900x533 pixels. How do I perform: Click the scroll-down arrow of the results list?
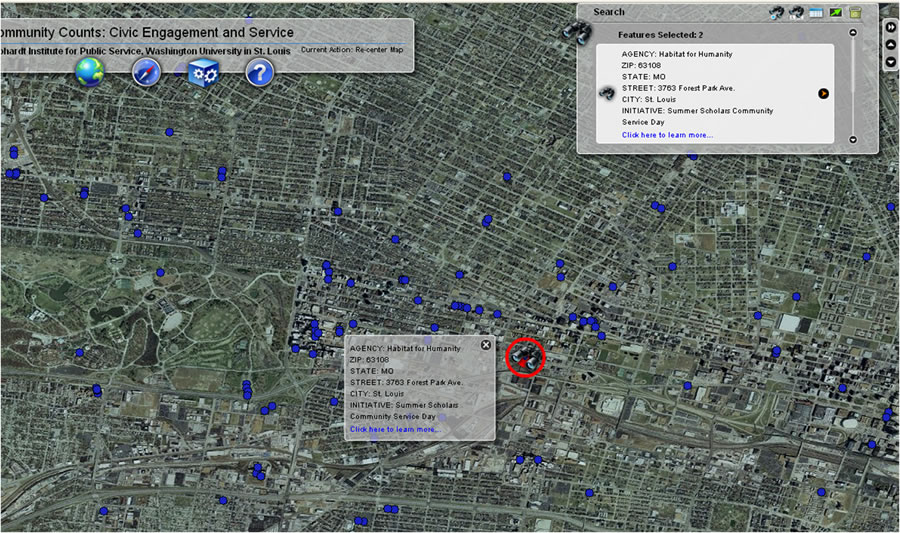pos(853,139)
